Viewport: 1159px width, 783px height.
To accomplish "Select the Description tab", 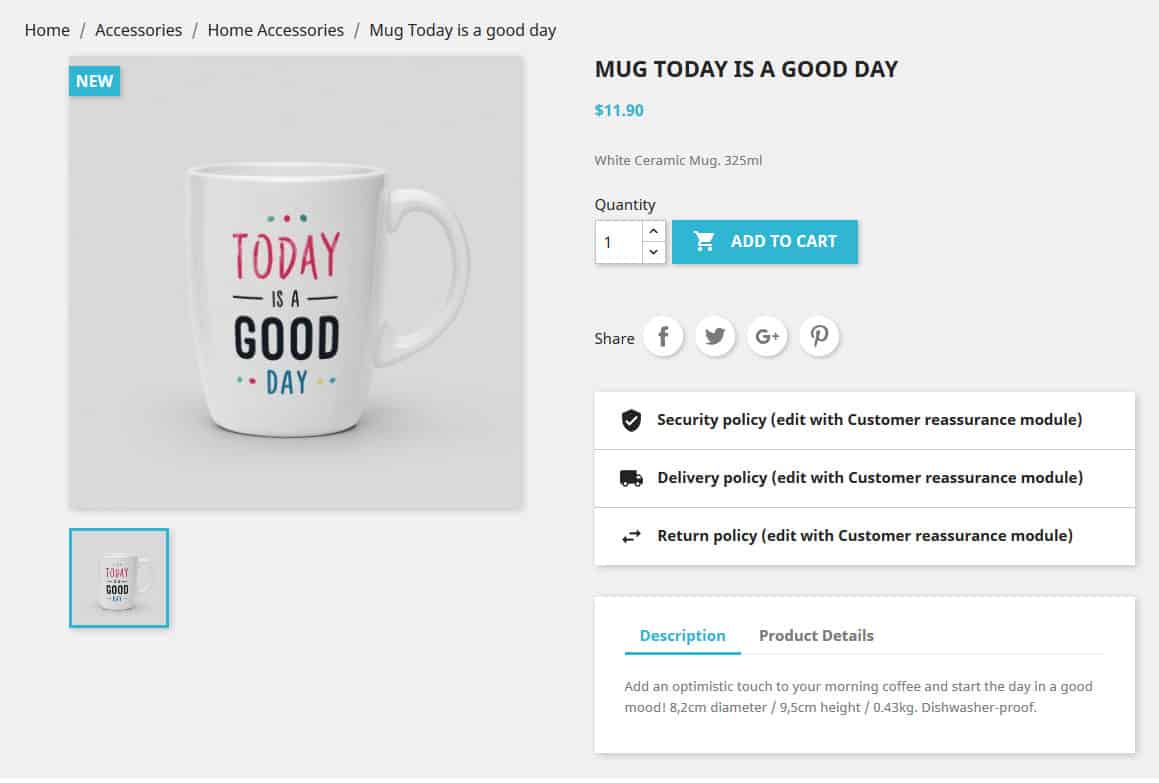I will pos(682,636).
